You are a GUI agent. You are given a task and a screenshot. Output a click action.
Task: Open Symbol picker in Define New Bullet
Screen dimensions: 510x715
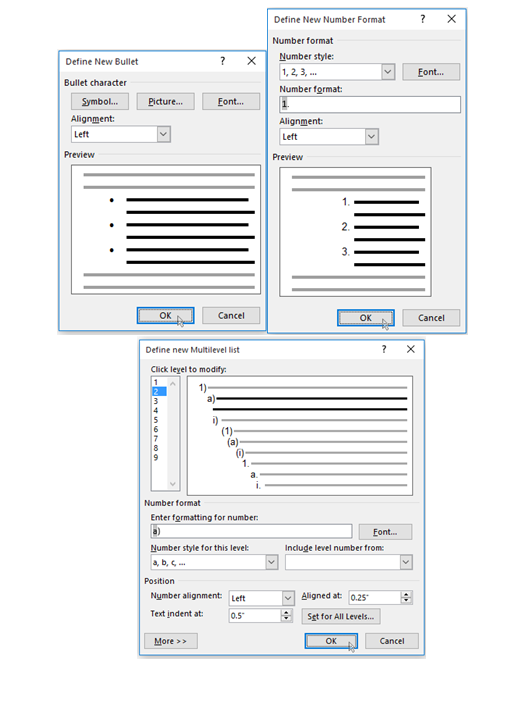click(99, 101)
